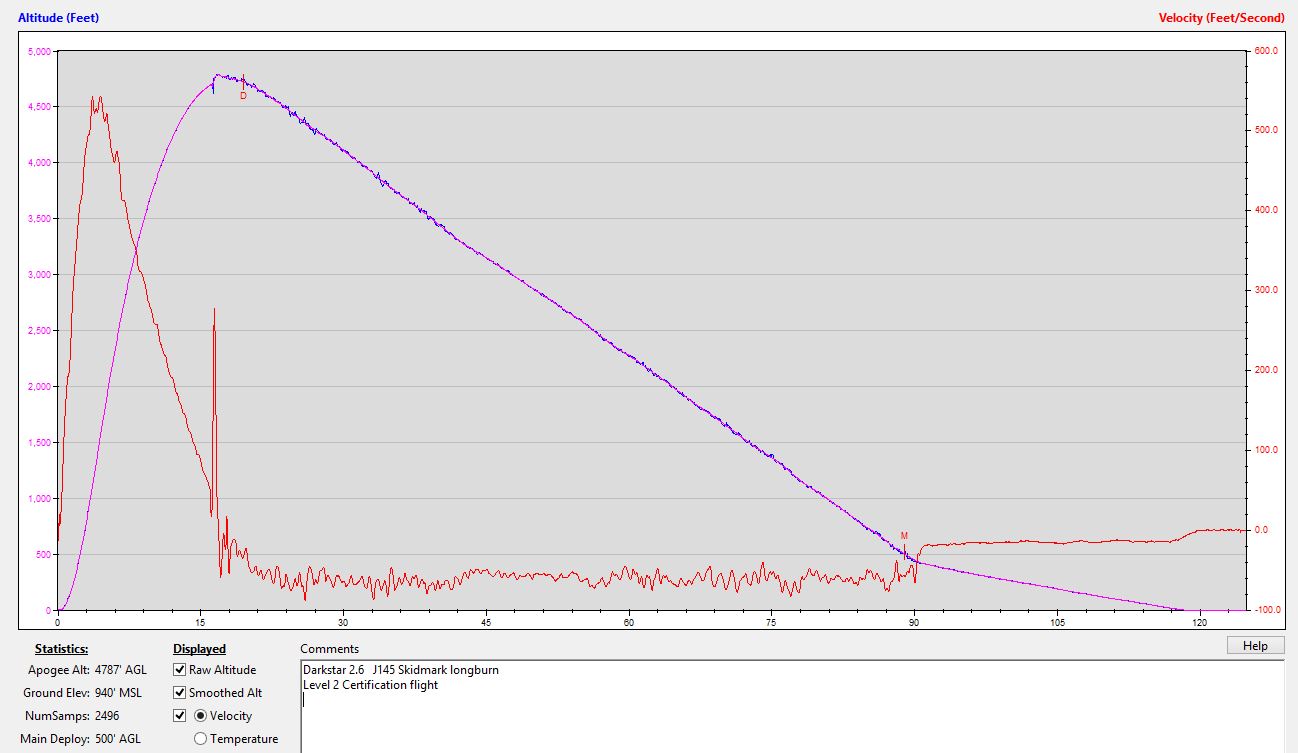Toggle the Smoothed Alt checkbox

pyautogui.click(x=180, y=693)
